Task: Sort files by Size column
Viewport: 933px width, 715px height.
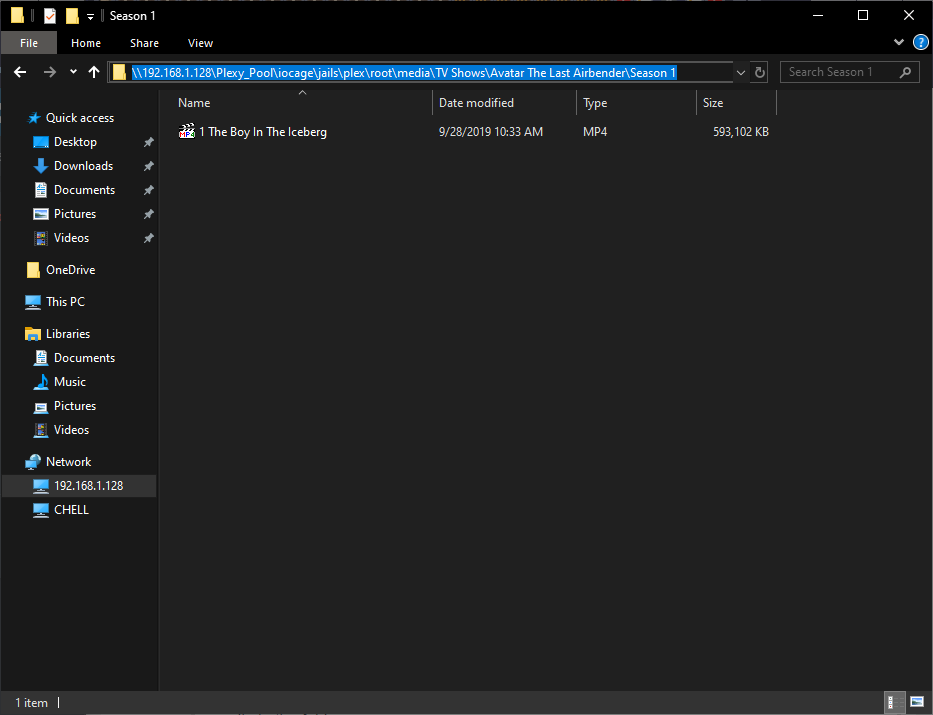Action: pyautogui.click(x=713, y=103)
